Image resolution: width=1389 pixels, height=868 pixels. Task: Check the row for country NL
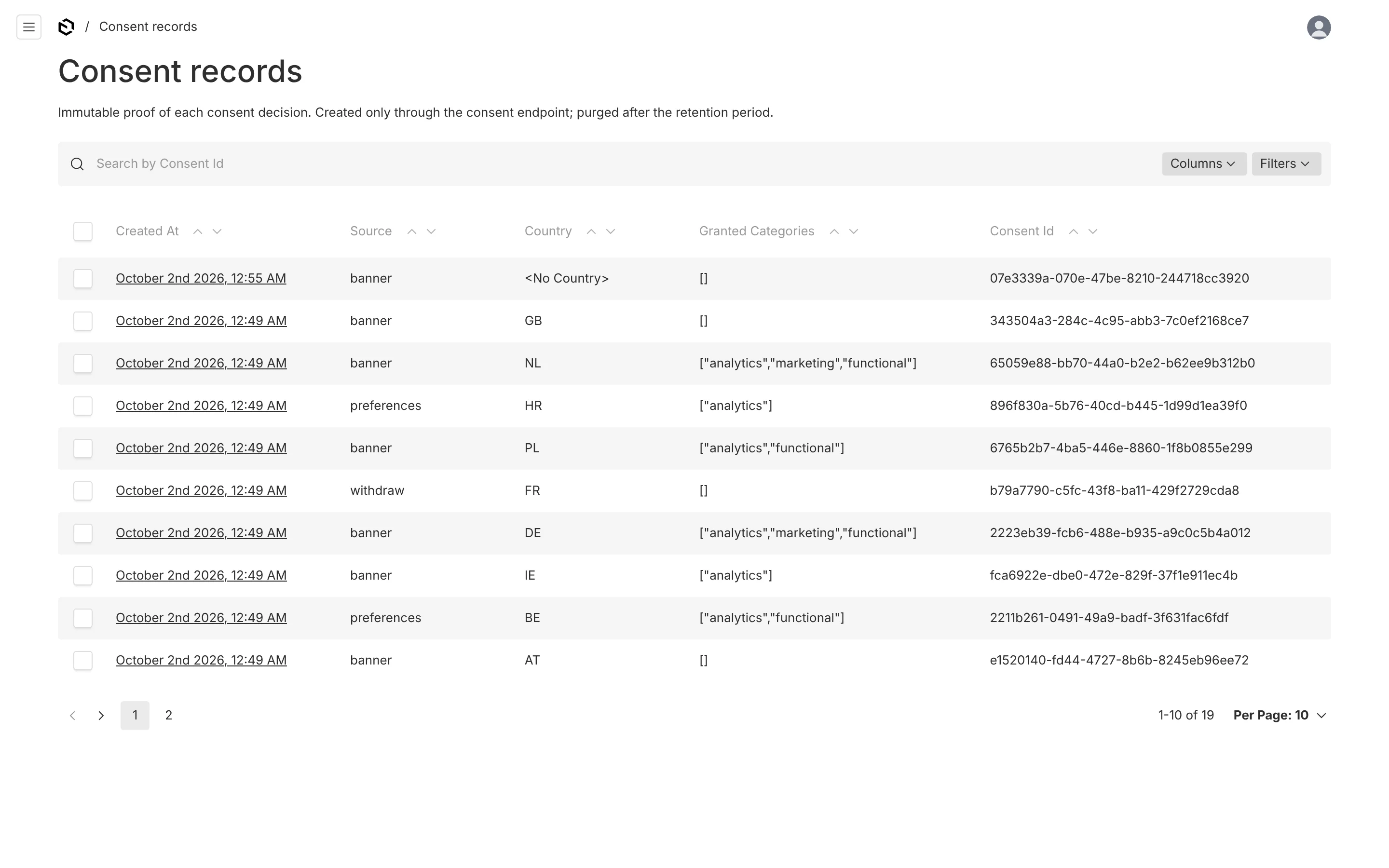pos(82,364)
